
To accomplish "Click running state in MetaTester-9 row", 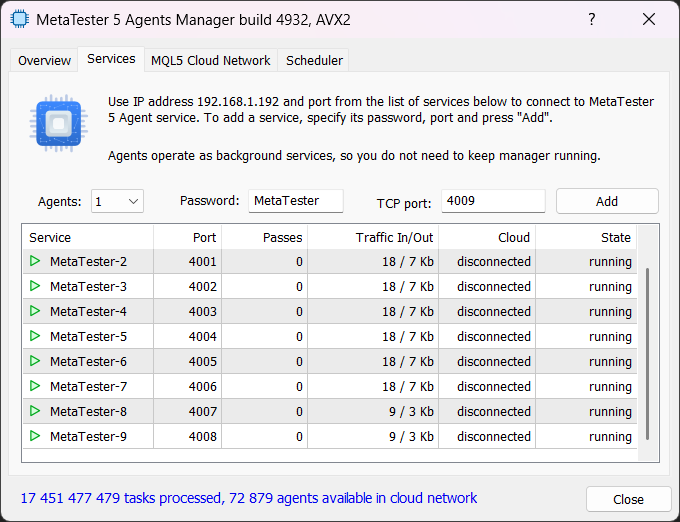I will 610,437.
